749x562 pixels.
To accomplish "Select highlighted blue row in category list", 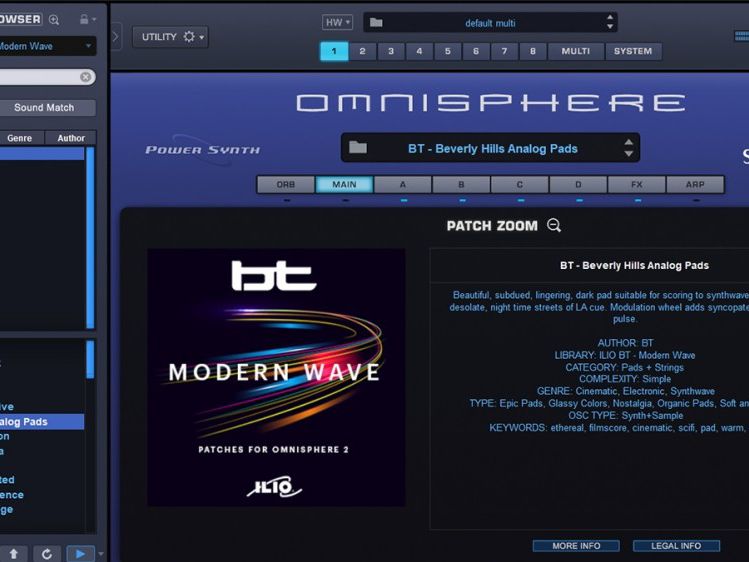I will pos(42,153).
